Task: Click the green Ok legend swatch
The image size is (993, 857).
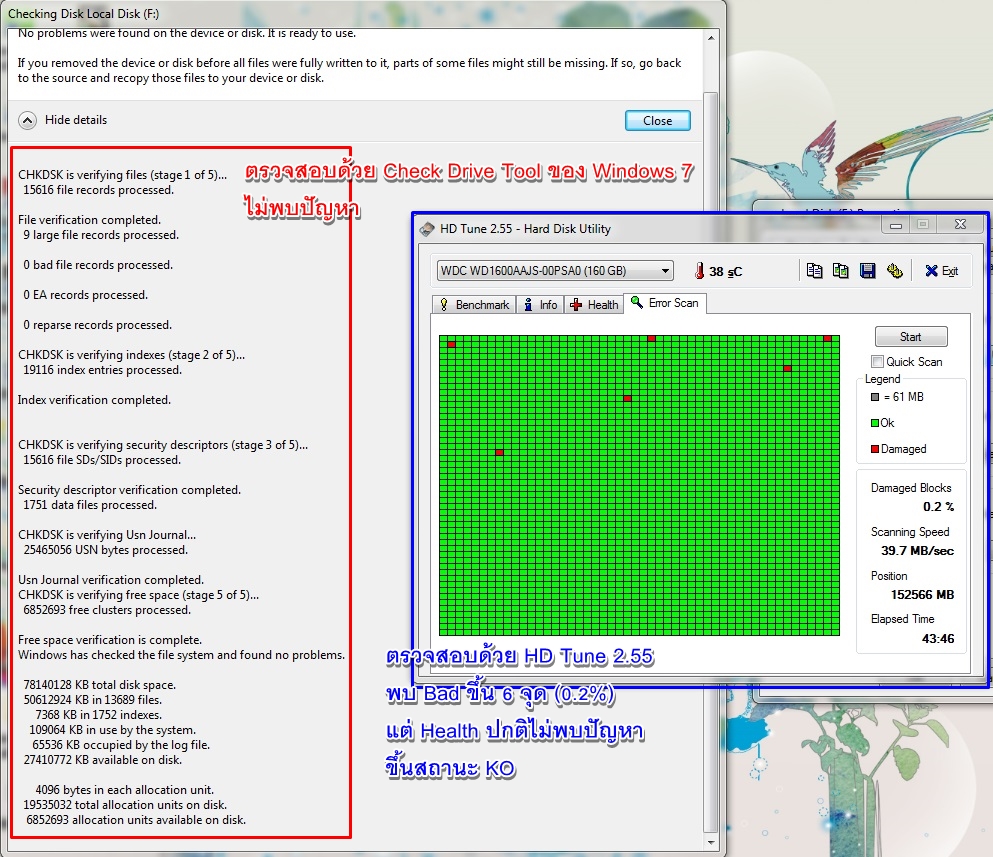Action: [875, 423]
